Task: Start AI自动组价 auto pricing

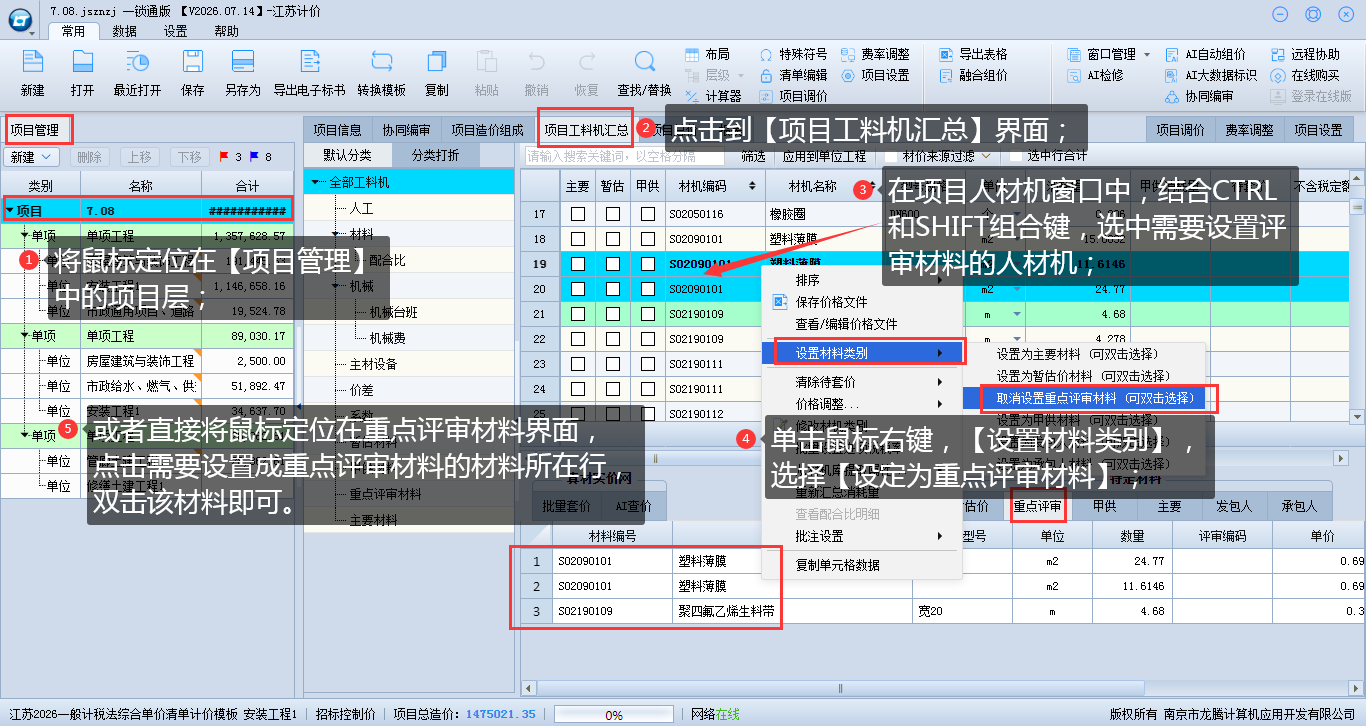Action: 1206,54
